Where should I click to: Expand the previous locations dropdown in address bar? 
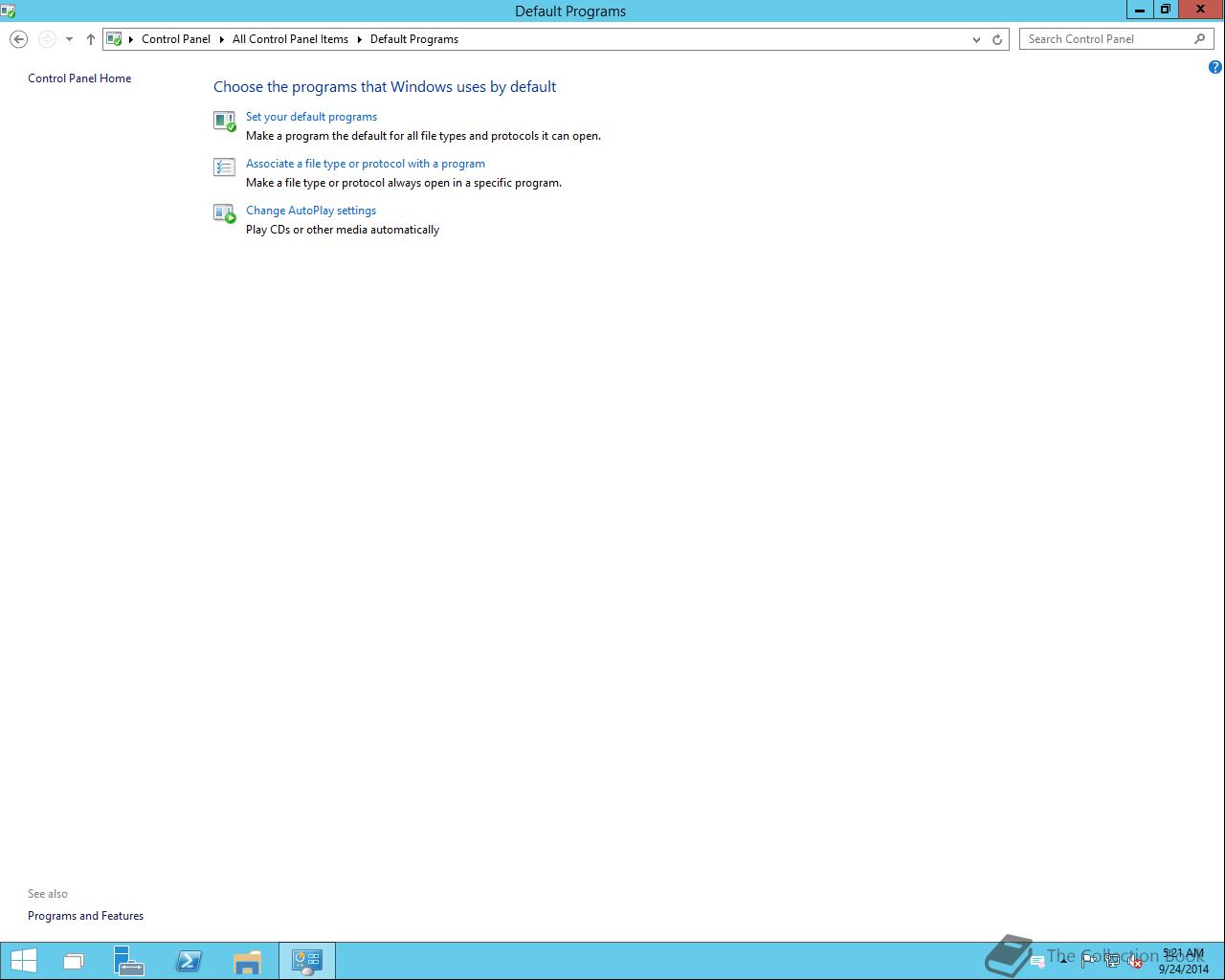976,39
